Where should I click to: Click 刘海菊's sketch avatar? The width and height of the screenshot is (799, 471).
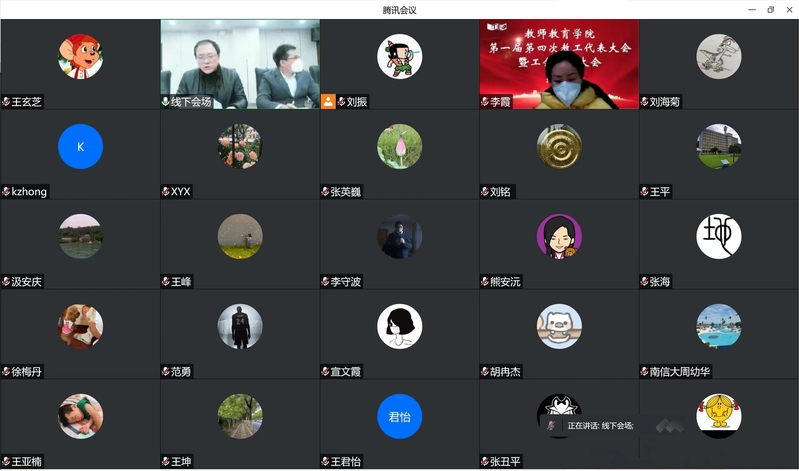click(719, 57)
